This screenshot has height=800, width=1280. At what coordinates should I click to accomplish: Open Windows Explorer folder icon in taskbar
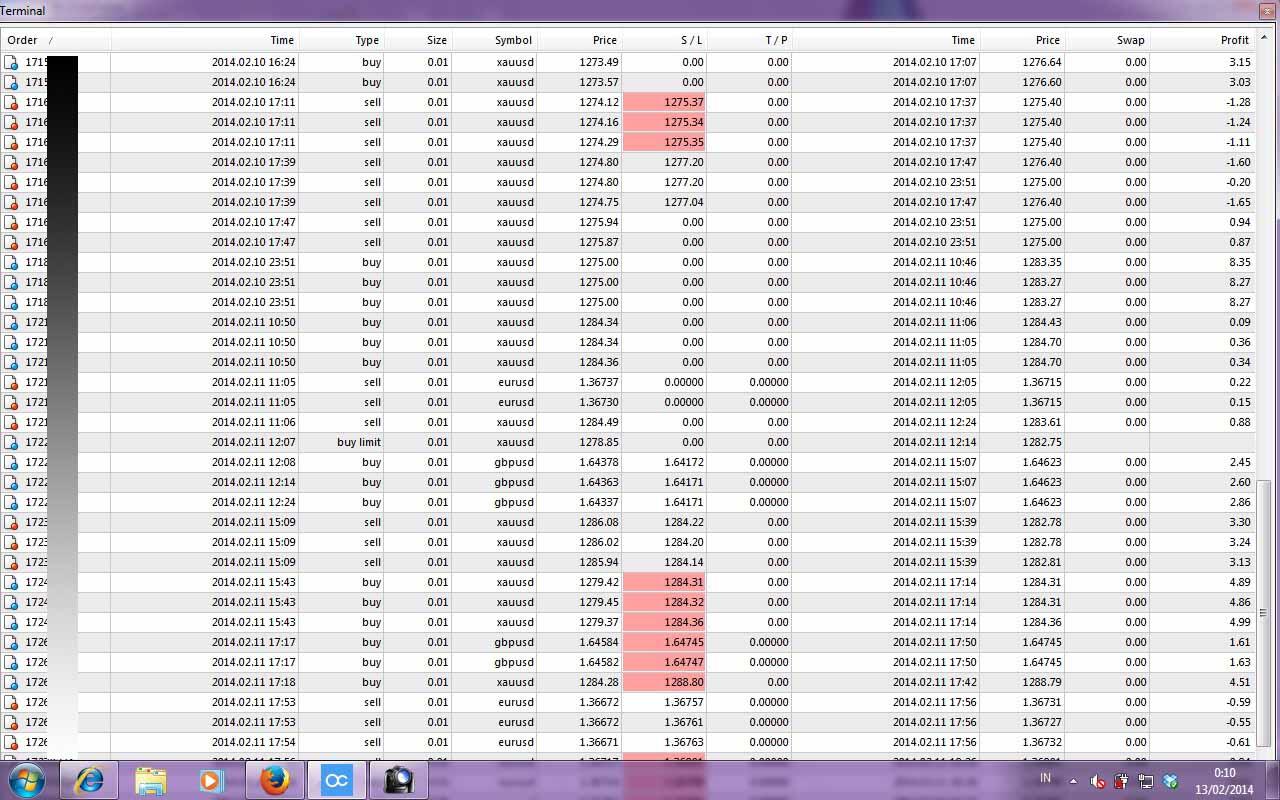[x=150, y=780]
